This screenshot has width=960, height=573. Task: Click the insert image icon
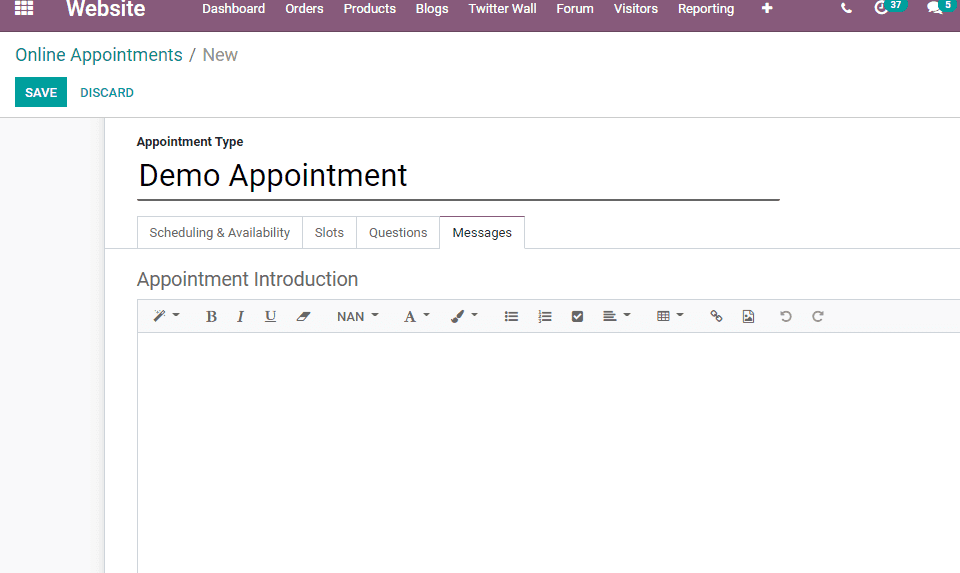748,316
